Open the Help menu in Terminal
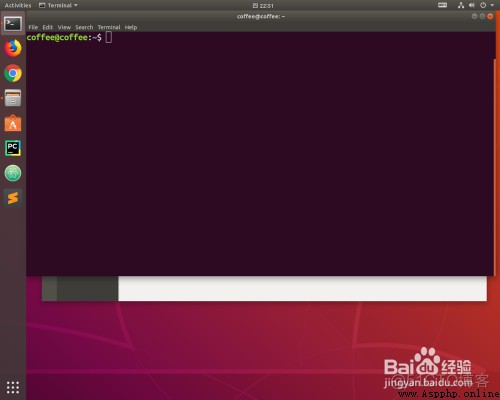Viewport: 500px width, 400px height. pyautogui.click(x=131, y=27)
